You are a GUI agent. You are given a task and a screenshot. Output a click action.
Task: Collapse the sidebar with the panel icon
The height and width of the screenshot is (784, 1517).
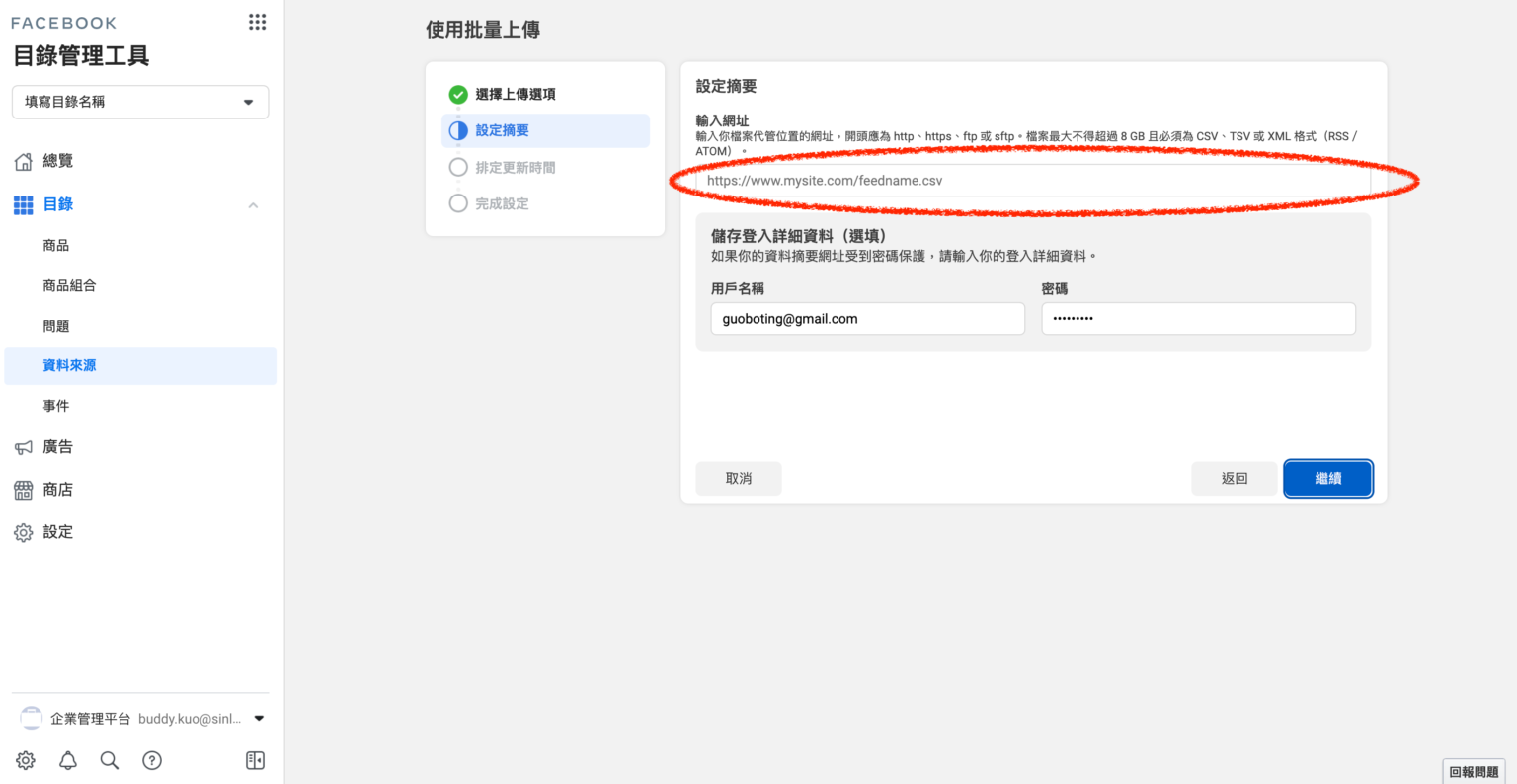point(254,760)
